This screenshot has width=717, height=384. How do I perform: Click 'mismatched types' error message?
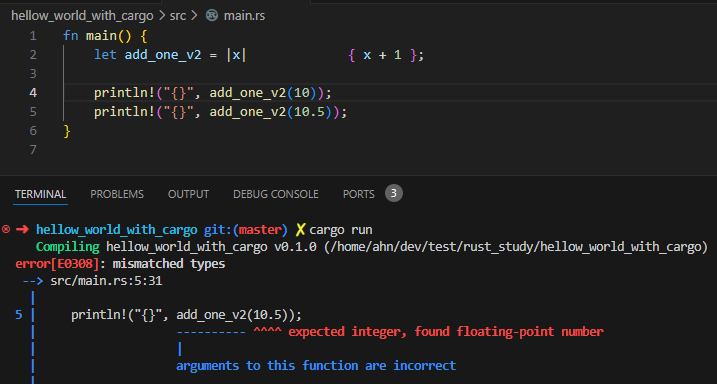click(169, 264)
